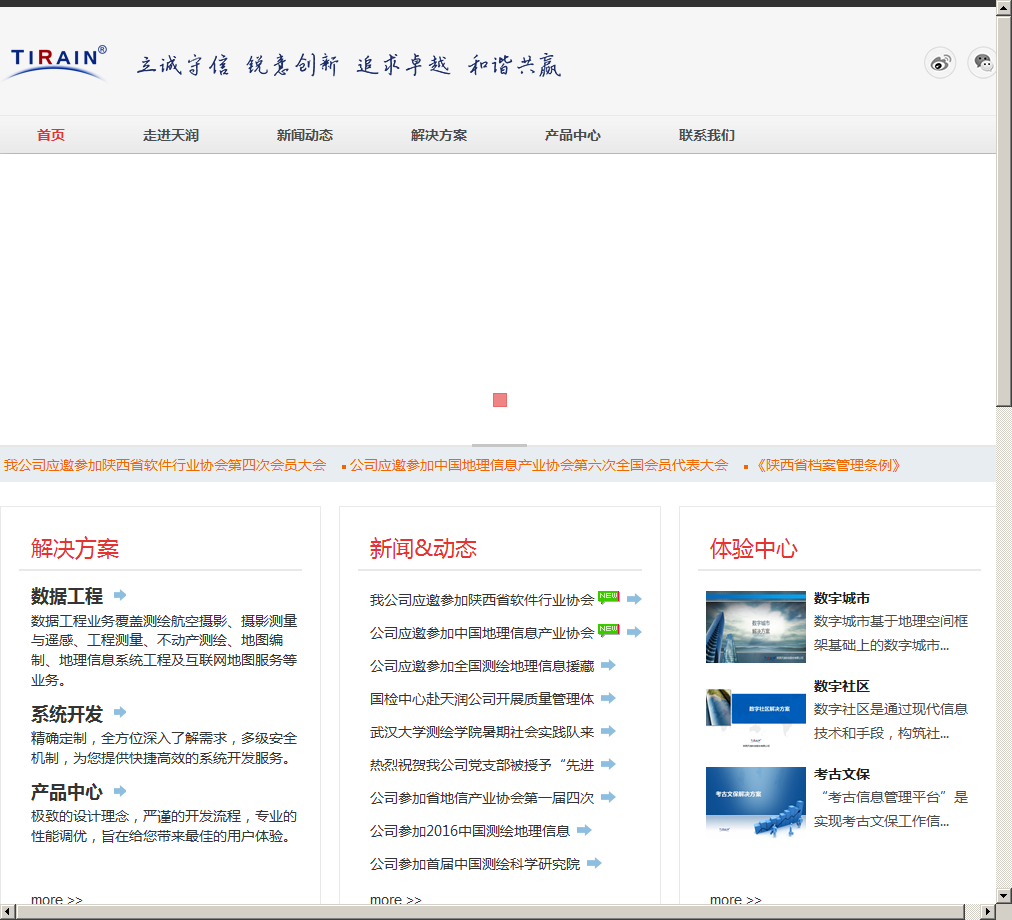Click the arrow next to 公司参加2016中国测绘地理信息
The image size is (1012, 920).
tap(585, 830)
